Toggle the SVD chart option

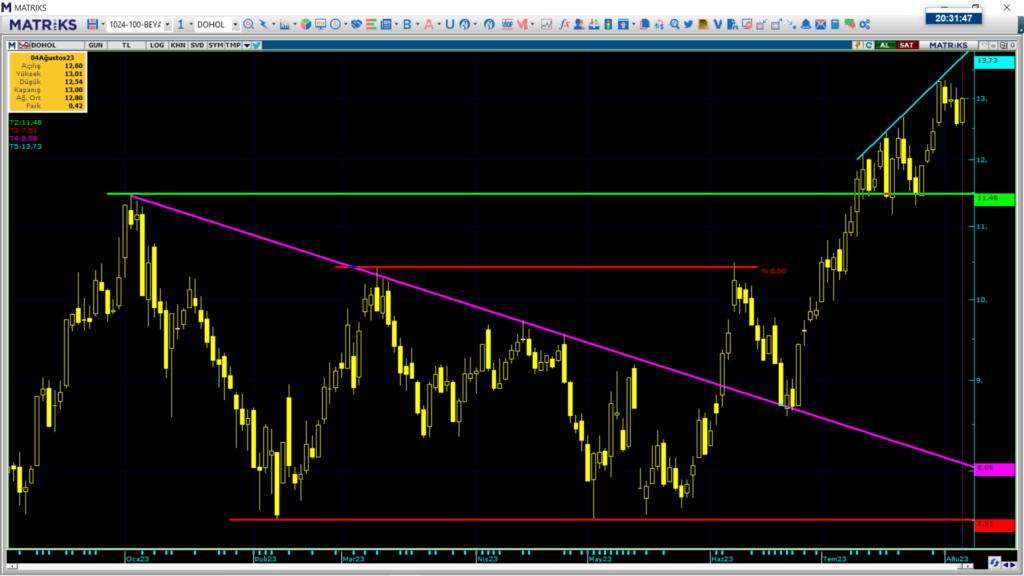click(x=197, y=45)
